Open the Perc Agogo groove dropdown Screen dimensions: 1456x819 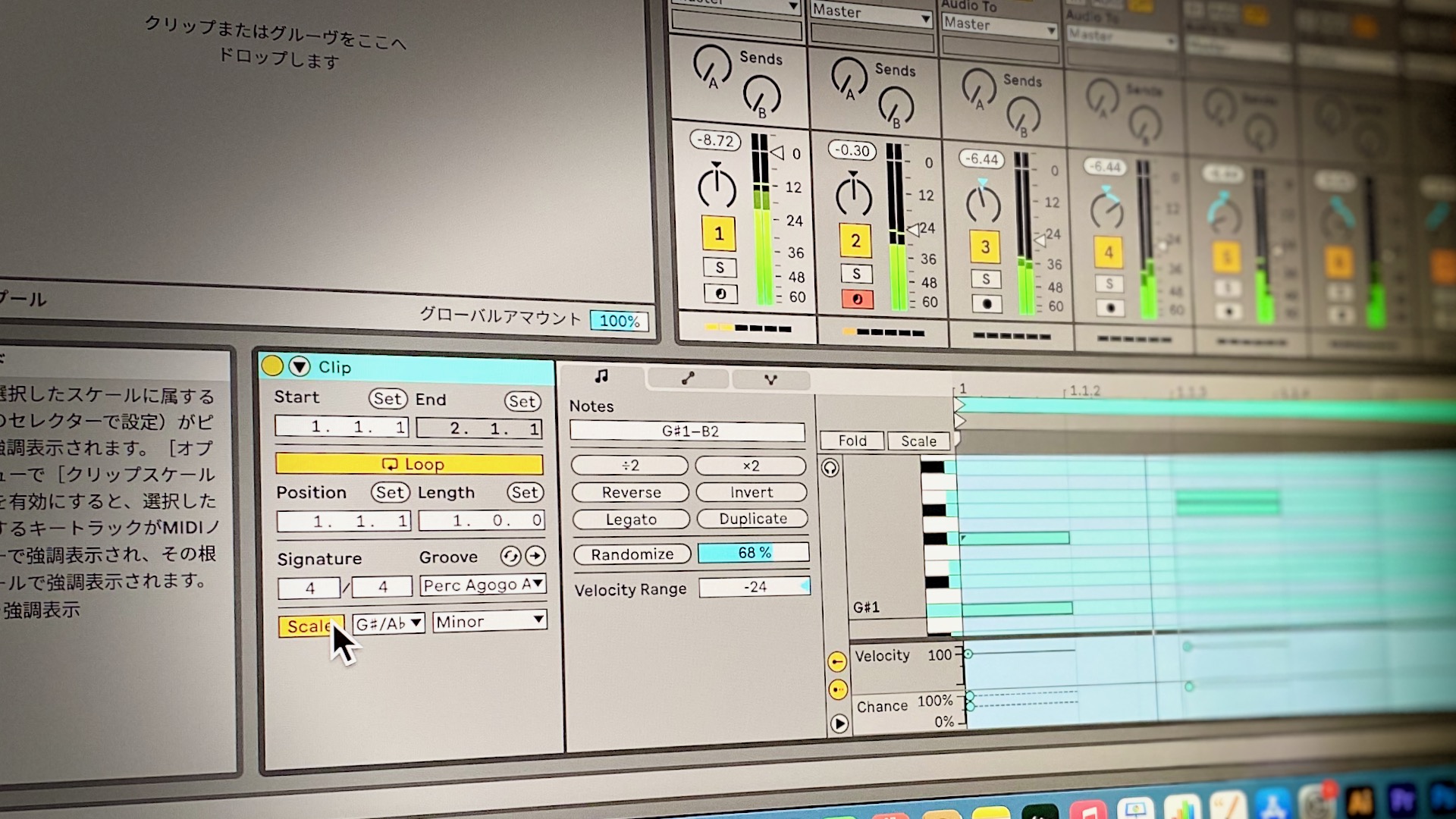click(x=483, y=585)
